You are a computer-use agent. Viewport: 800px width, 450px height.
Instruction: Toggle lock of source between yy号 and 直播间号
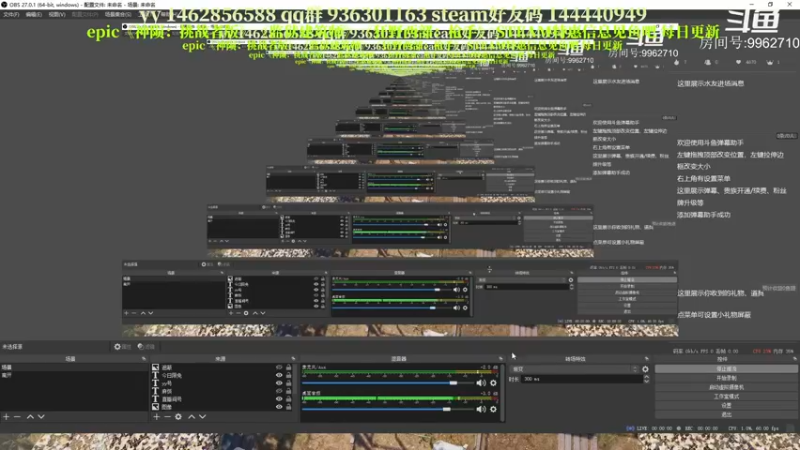[x=289, y=391]
